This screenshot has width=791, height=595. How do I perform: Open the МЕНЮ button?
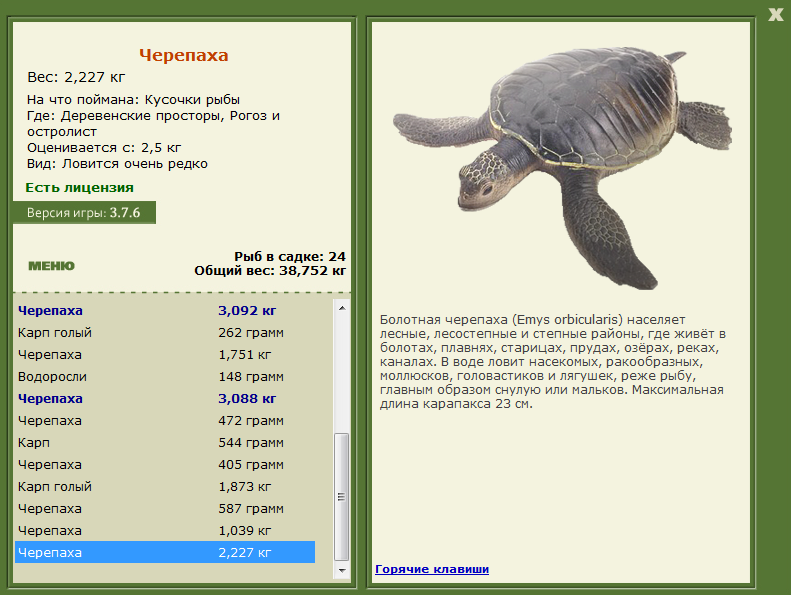[x=51, y=266]
